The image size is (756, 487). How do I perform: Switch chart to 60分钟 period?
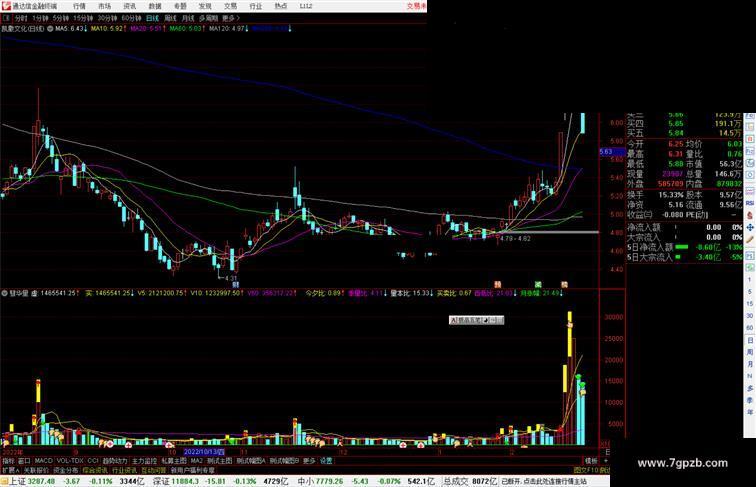[131, 18]
